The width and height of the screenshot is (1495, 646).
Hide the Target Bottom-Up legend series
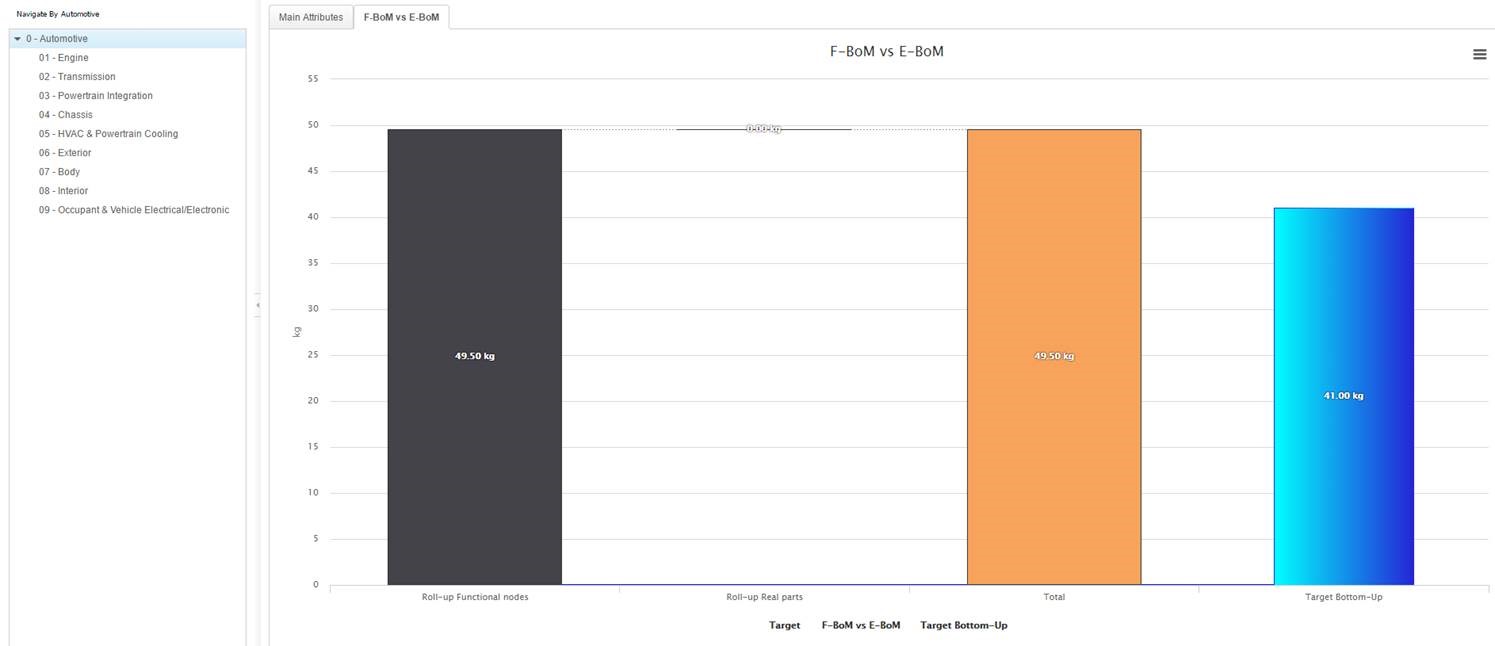(x=963, y=625)
